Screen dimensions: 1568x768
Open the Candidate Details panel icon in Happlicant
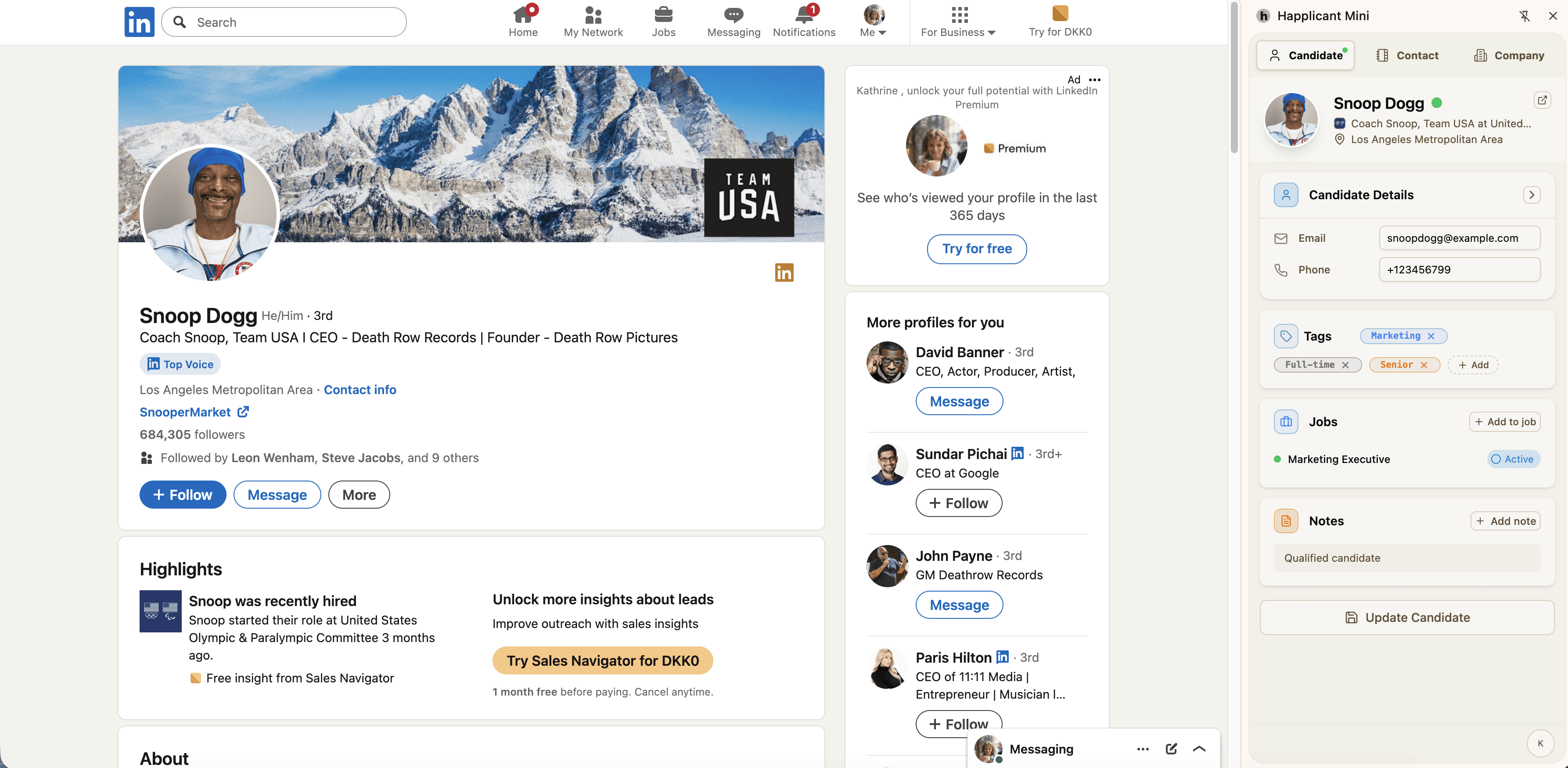click(1286, 195)
